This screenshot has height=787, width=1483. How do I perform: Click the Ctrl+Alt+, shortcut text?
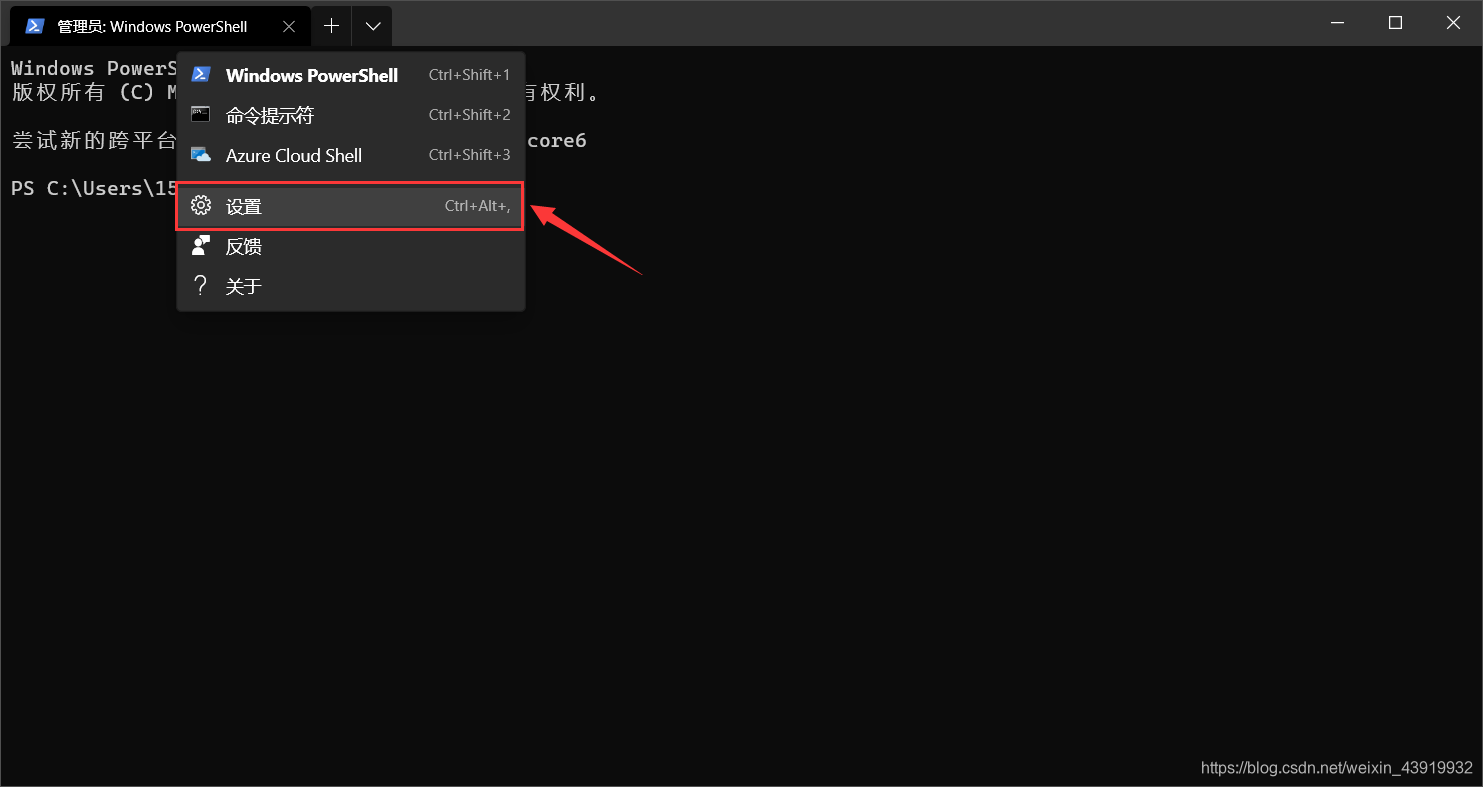pos(477,206)
